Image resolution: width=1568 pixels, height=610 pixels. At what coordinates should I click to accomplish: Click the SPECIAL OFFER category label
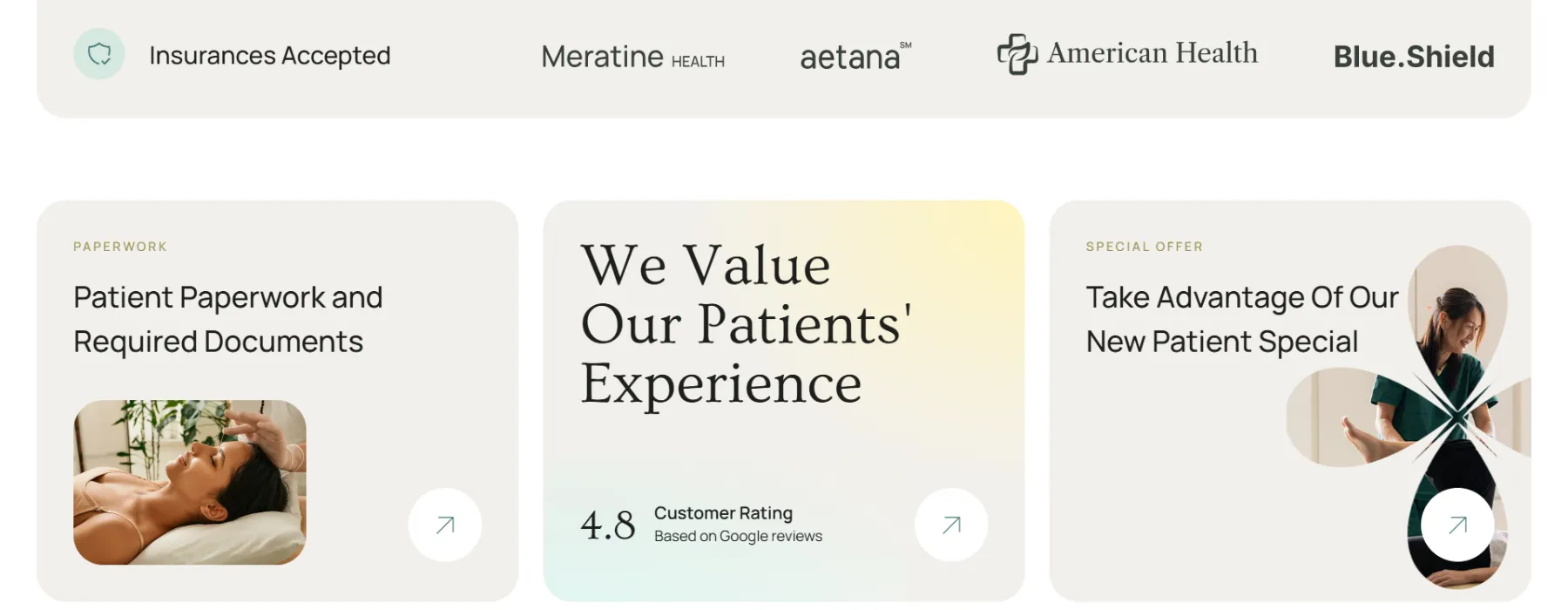[1144, 247]
